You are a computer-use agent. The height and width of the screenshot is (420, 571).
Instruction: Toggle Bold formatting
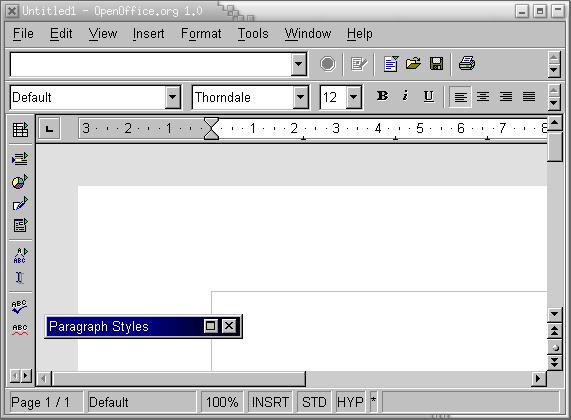click(x=382, y=96)
